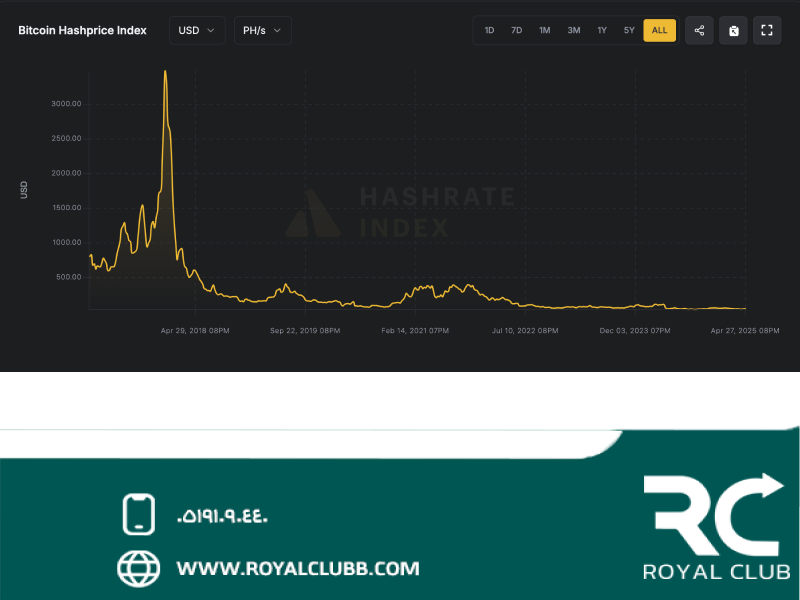Click the WWW.ROYALCLUBB.COM link
The width and height of the screenshot is (800, 600).
298,568
